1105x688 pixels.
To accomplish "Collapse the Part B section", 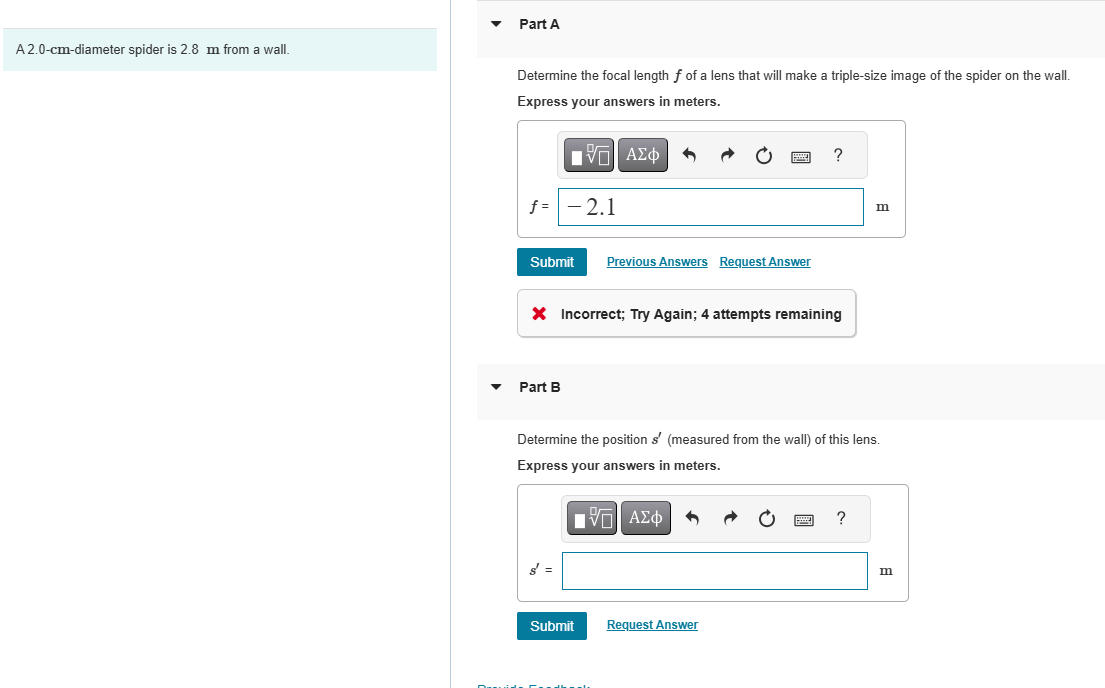I will (496, 387).
